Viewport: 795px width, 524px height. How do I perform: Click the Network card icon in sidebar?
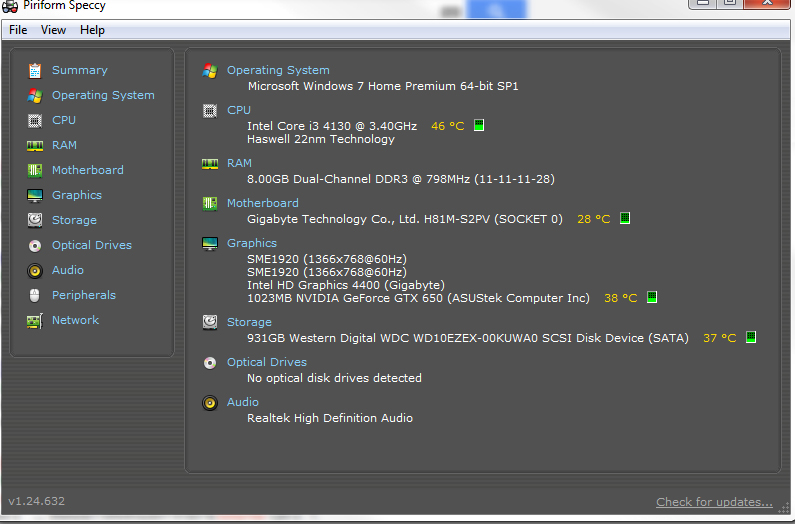(34, 321)
